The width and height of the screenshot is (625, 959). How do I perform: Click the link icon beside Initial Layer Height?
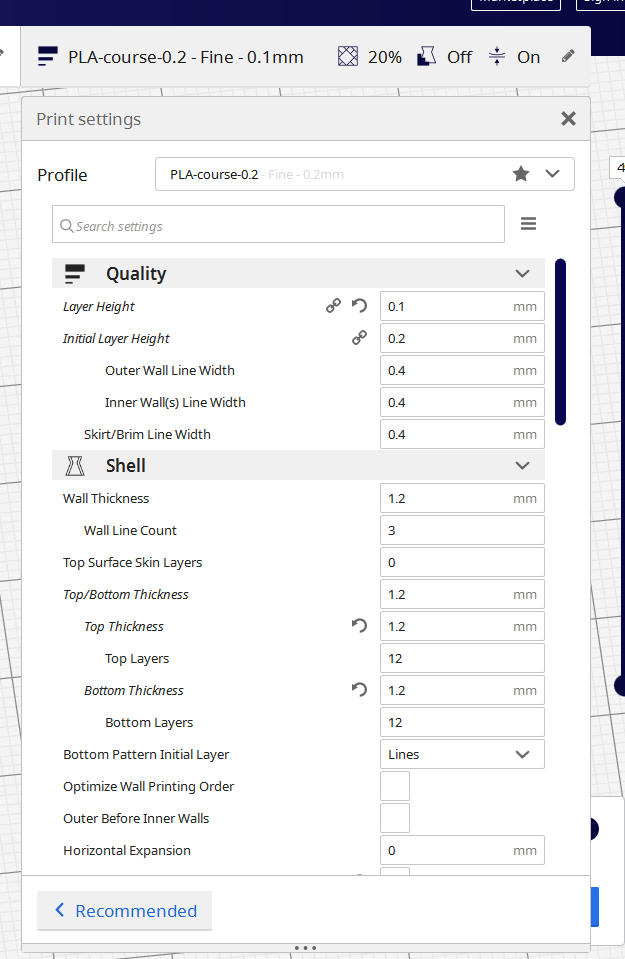pos(359,338)
